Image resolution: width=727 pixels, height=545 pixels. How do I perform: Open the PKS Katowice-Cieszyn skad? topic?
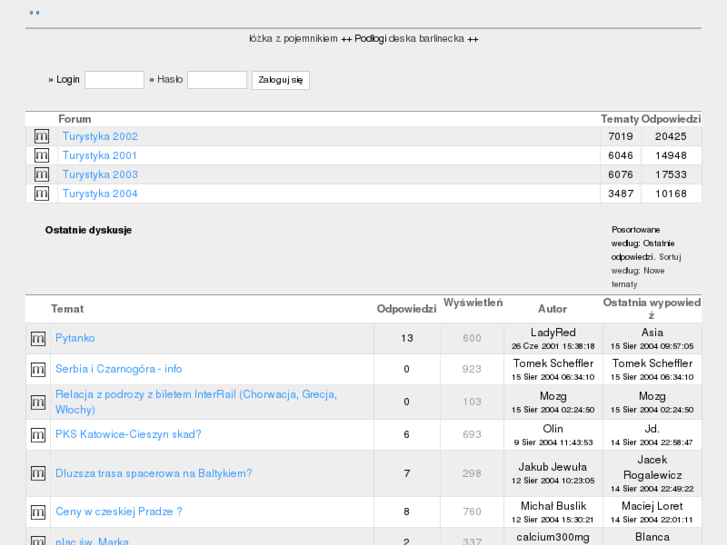128,434
